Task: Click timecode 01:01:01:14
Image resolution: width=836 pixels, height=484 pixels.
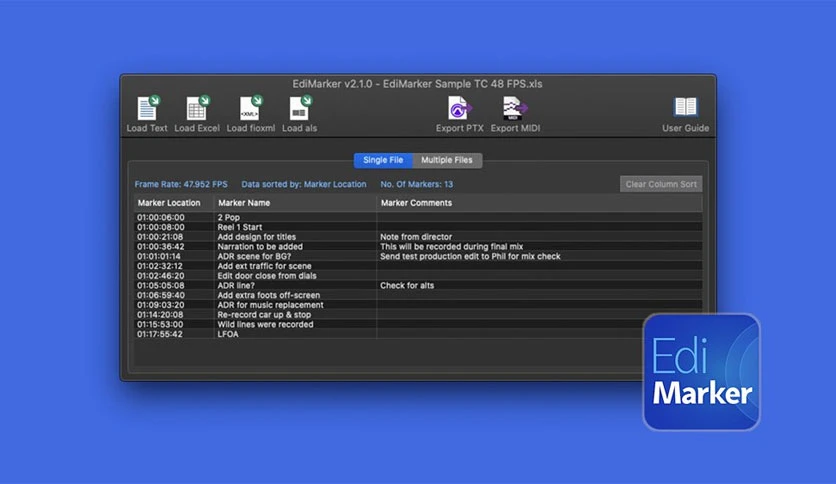Action: tap(158, 256)
